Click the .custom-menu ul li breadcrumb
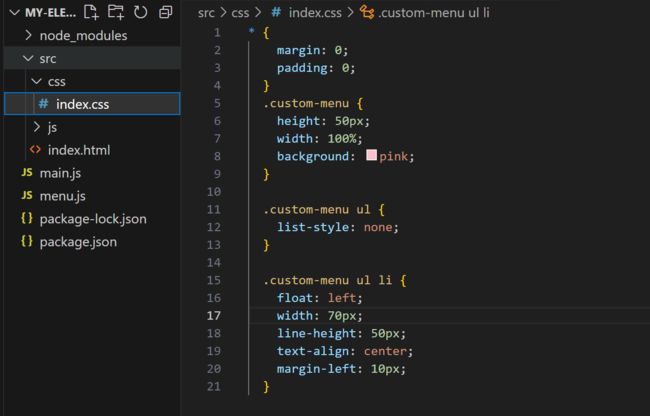The height and width of the screenshot is (416, 650). [434, 13]
